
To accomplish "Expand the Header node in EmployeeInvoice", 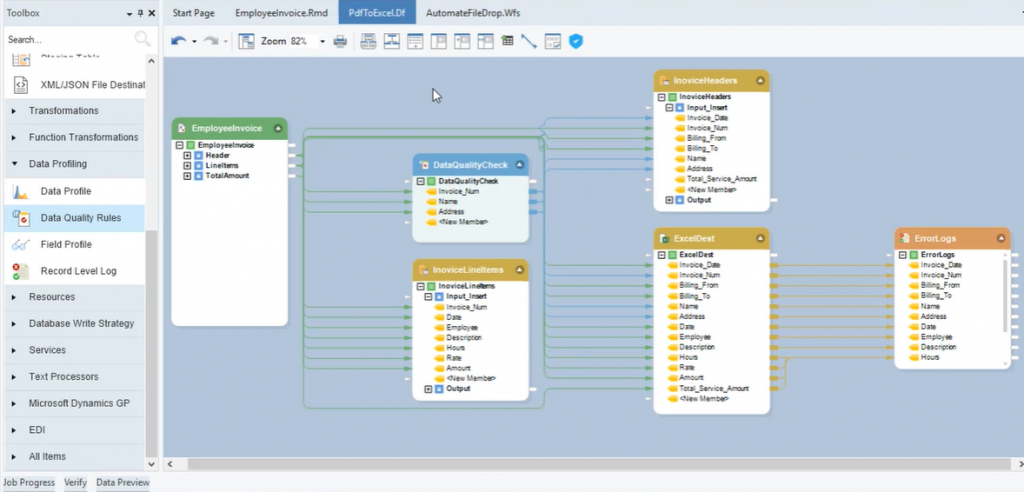I will click(187, 156).
